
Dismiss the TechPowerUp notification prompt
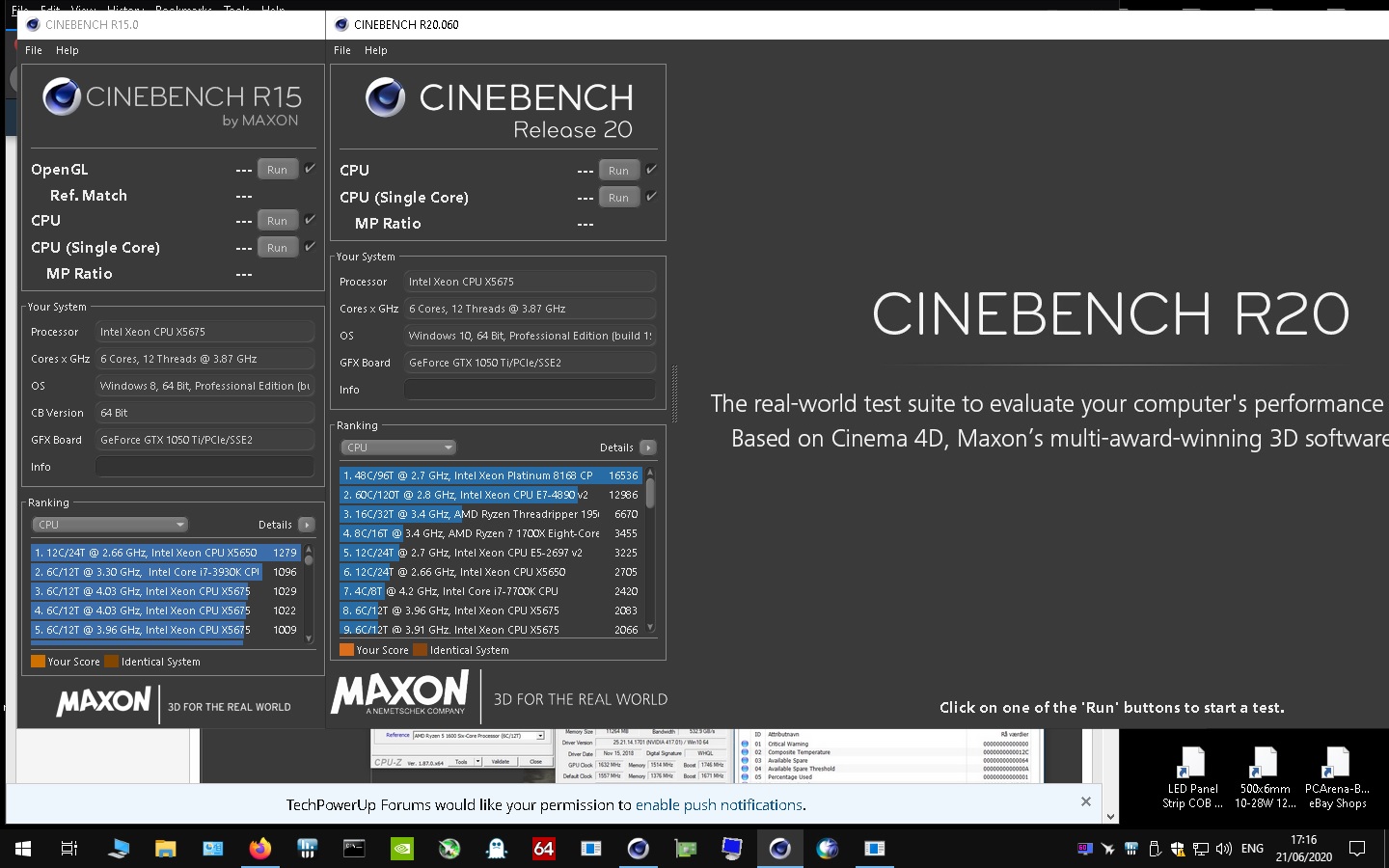coord(1086,801)
